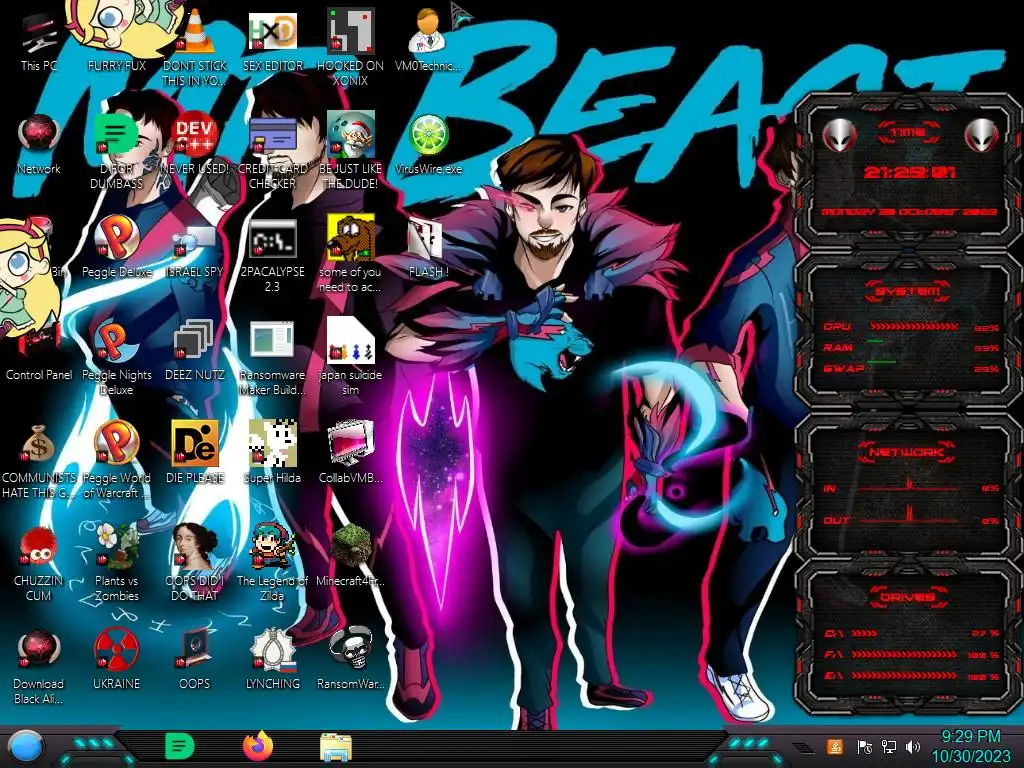Viewport: 1024px width, 768px height.
Task: Click the network tray icon
Action: point(889,746)
